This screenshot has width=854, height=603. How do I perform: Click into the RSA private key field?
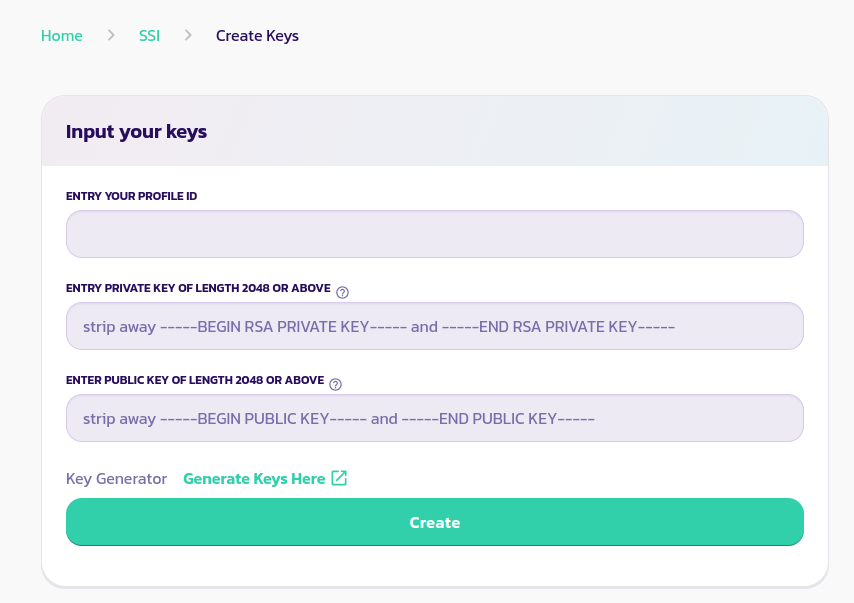[434, 326]
